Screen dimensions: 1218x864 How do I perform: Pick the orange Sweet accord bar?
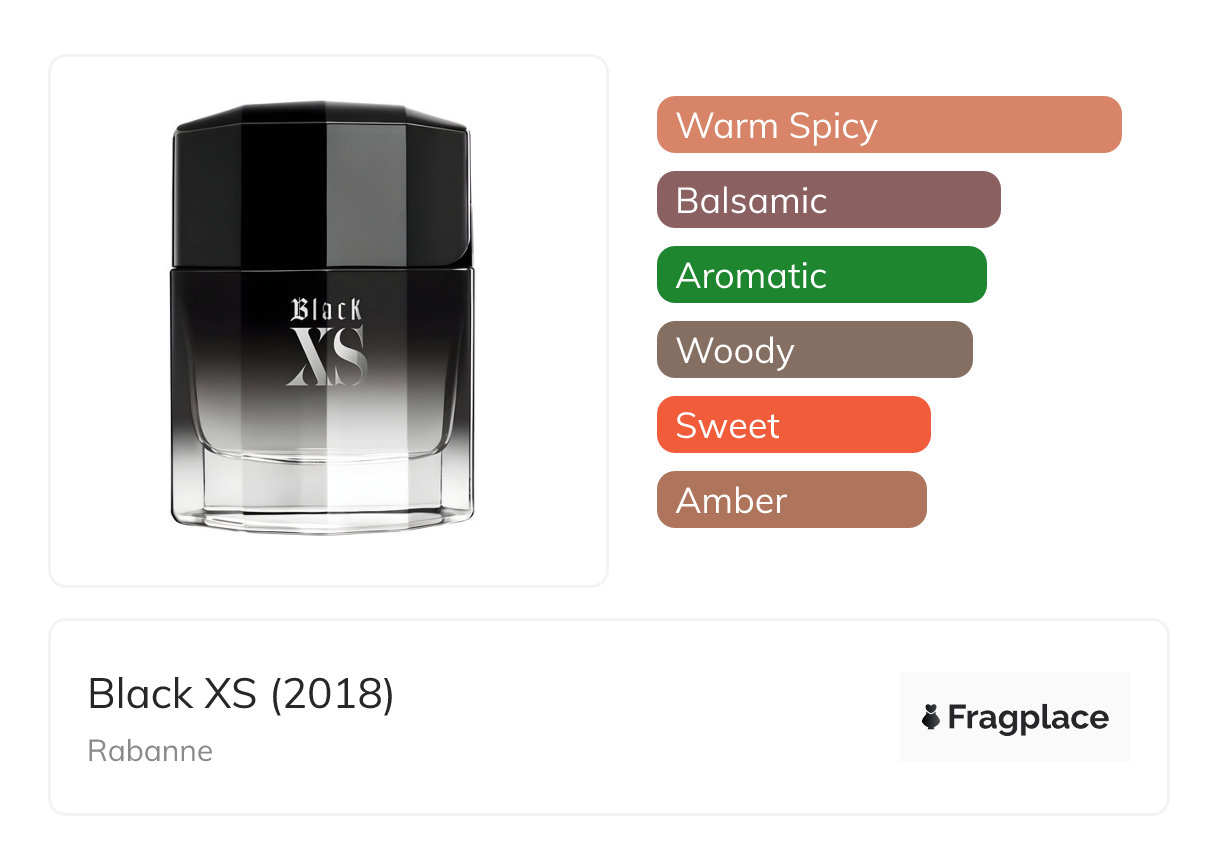[794, 425]
